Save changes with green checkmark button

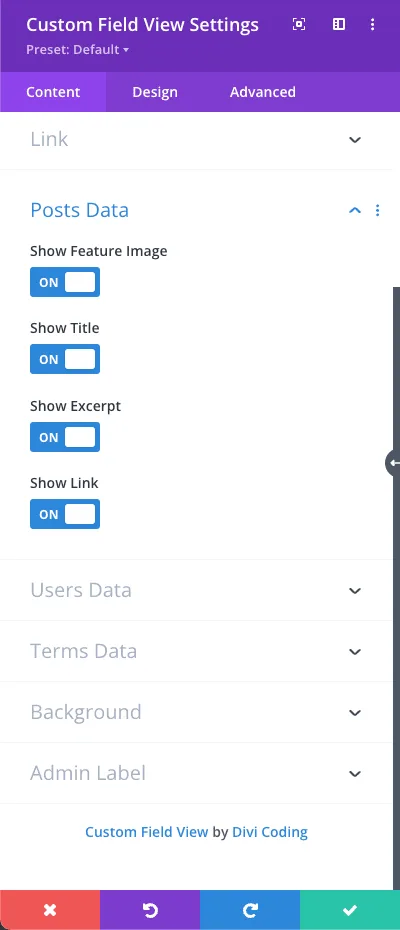[350, 910]
